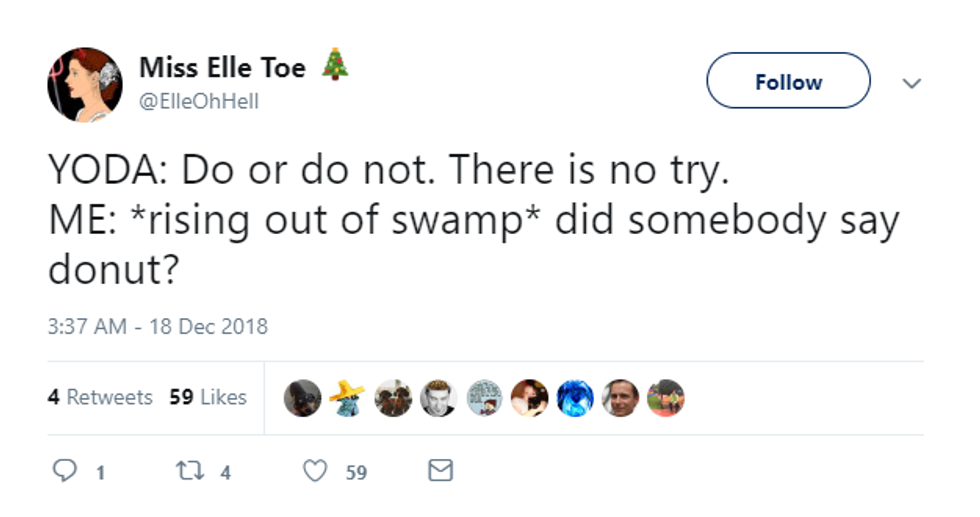This screenshot has width=980, height=517.
Task: Click the comic strip liker avatar
Action: click(484, 398)
